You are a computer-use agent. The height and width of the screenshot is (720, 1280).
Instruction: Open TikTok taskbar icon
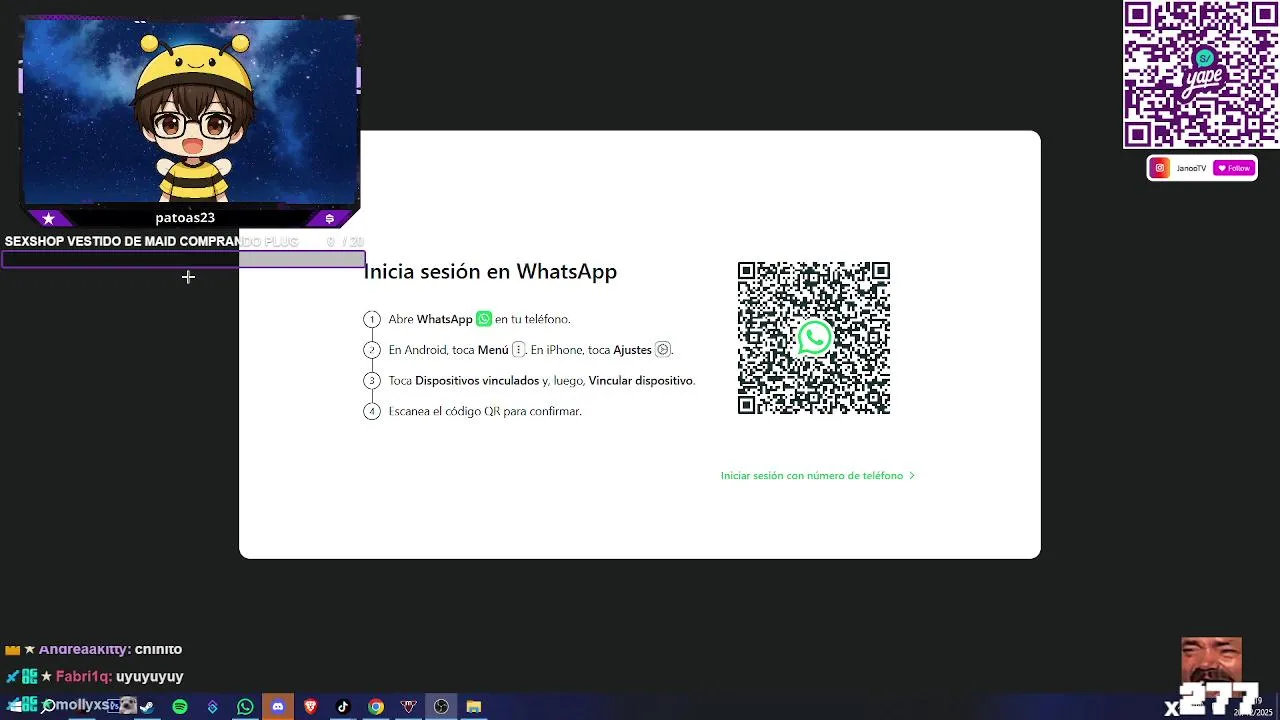click(343, 707)
